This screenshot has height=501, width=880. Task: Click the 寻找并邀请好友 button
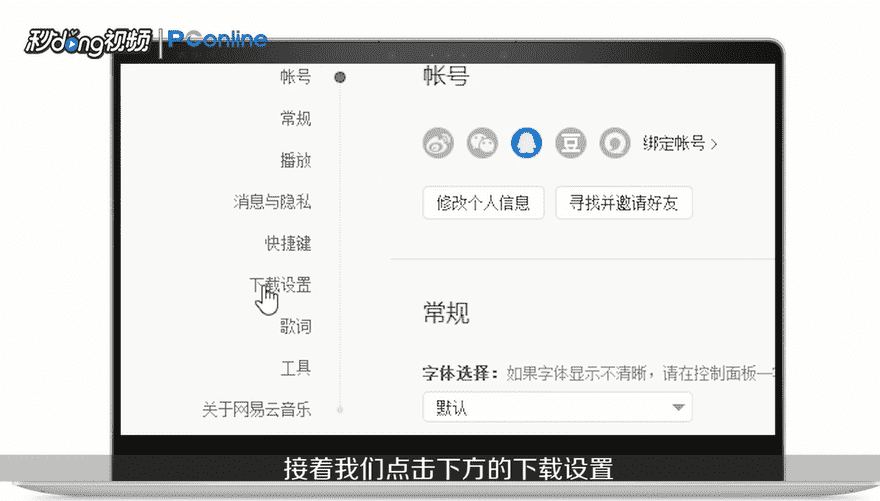pos(624,203)
